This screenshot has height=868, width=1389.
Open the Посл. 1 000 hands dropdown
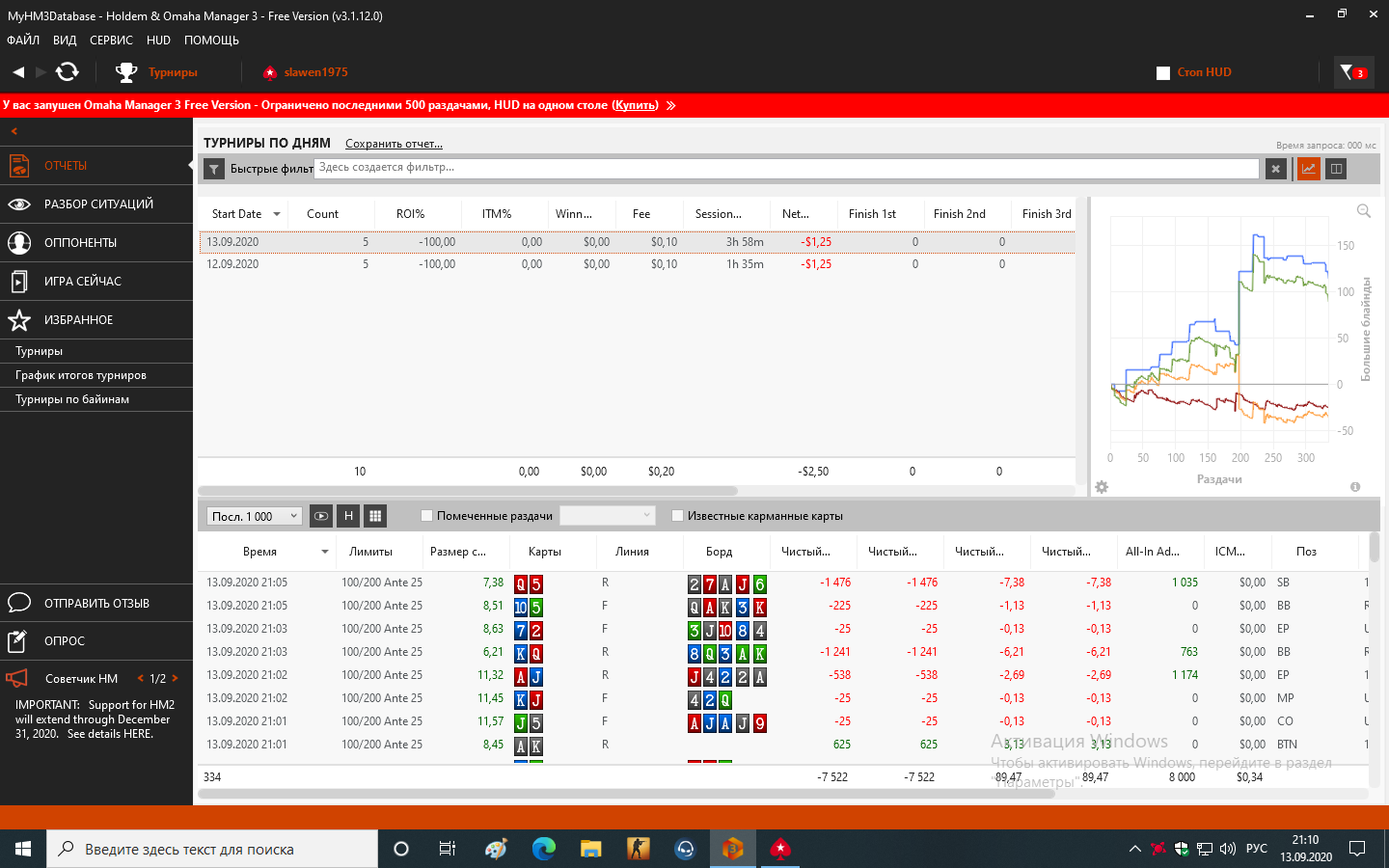tap(255, 516)
